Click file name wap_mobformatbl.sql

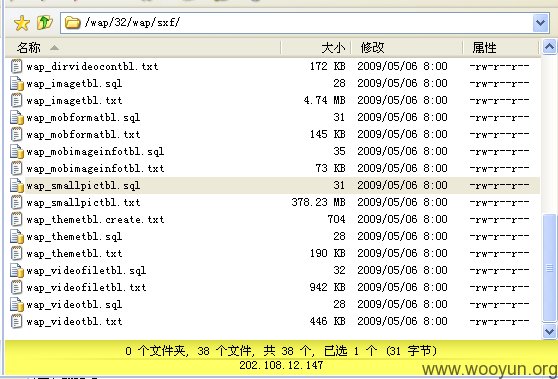(83, 118)
